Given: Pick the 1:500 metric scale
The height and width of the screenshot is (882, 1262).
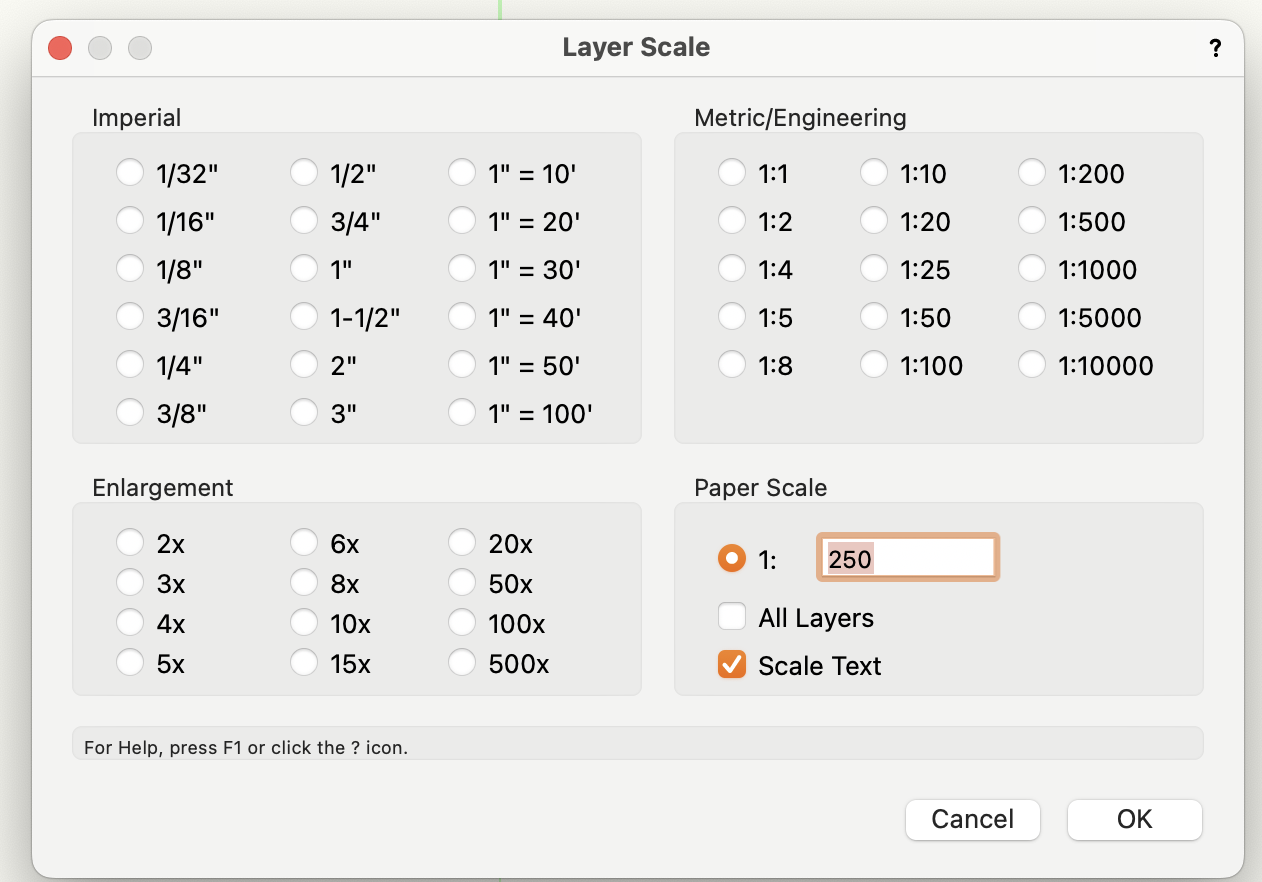Looking at the screenshot, I should [1032, 220].
